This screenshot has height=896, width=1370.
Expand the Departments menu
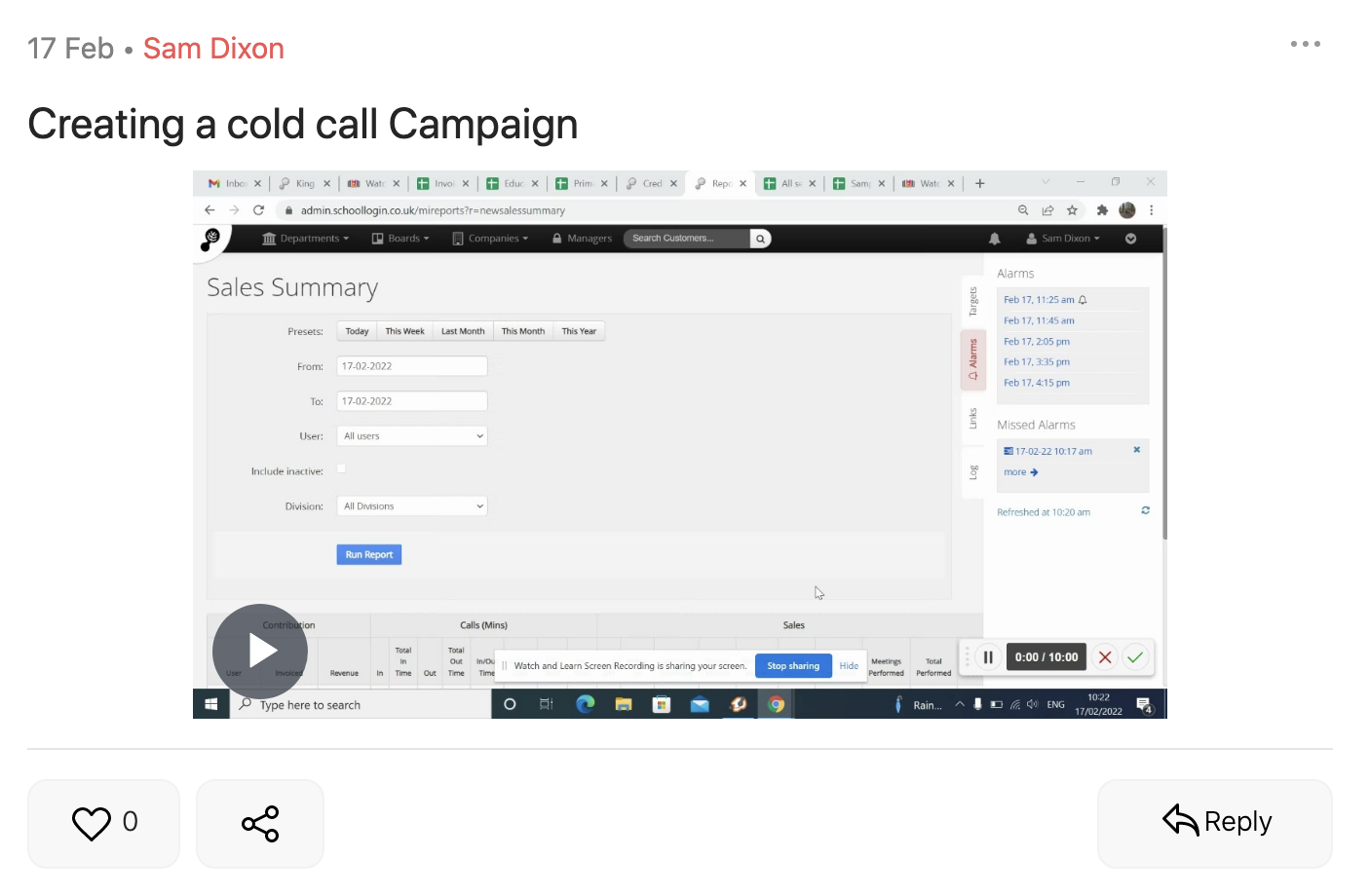pos(306,239)
